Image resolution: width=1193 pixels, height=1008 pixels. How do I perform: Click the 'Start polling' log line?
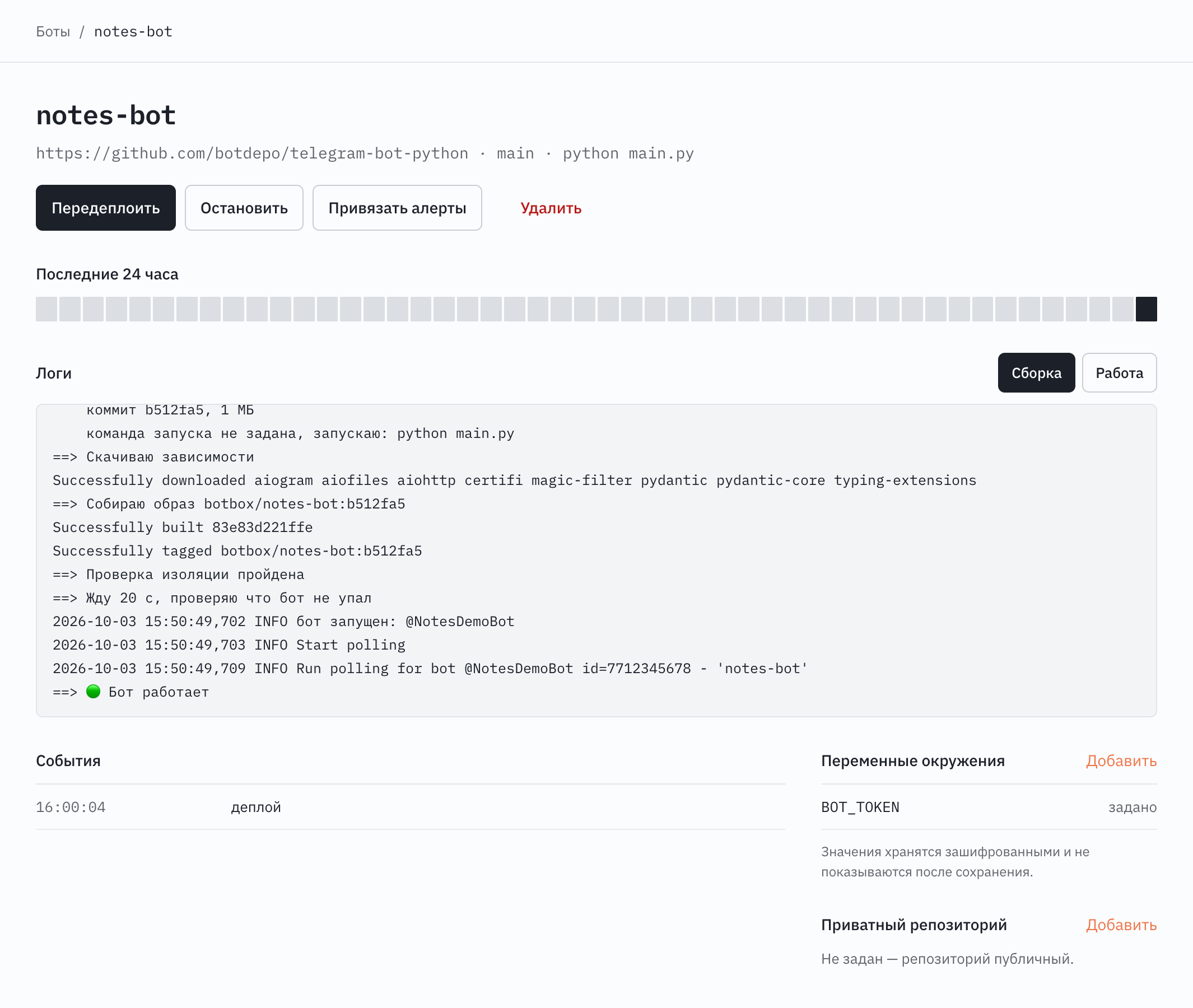(x=229, y=645)
